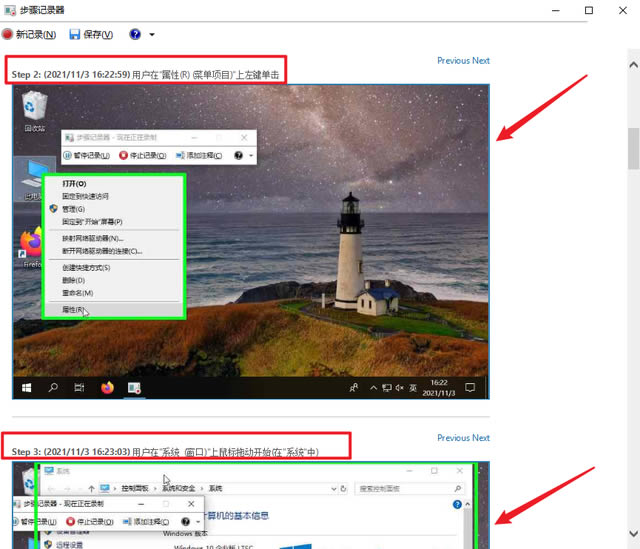640x549 pixels.
Task: Click the Next link above Step 3
Action: click(x=481, y=438)
